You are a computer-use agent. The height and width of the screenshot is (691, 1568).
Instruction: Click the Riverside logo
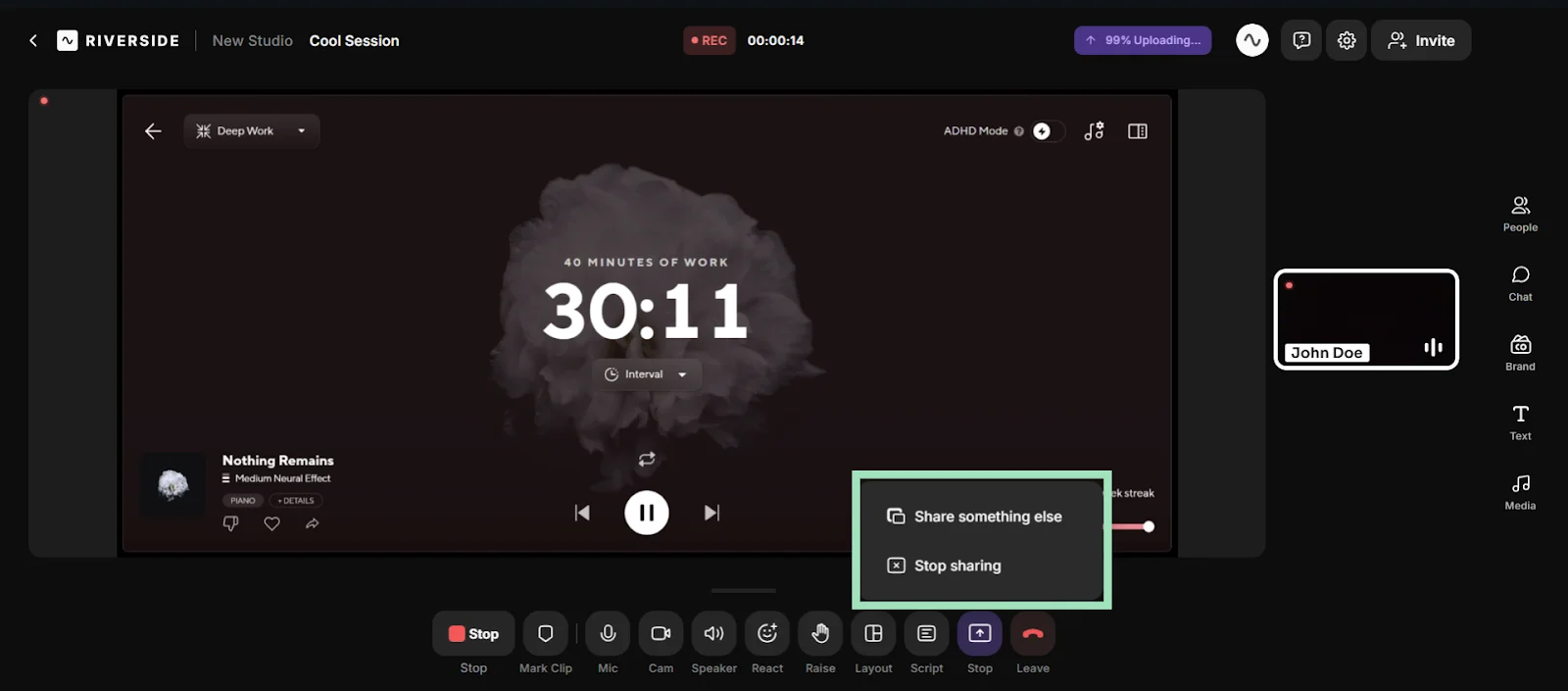tap(119, 40)
